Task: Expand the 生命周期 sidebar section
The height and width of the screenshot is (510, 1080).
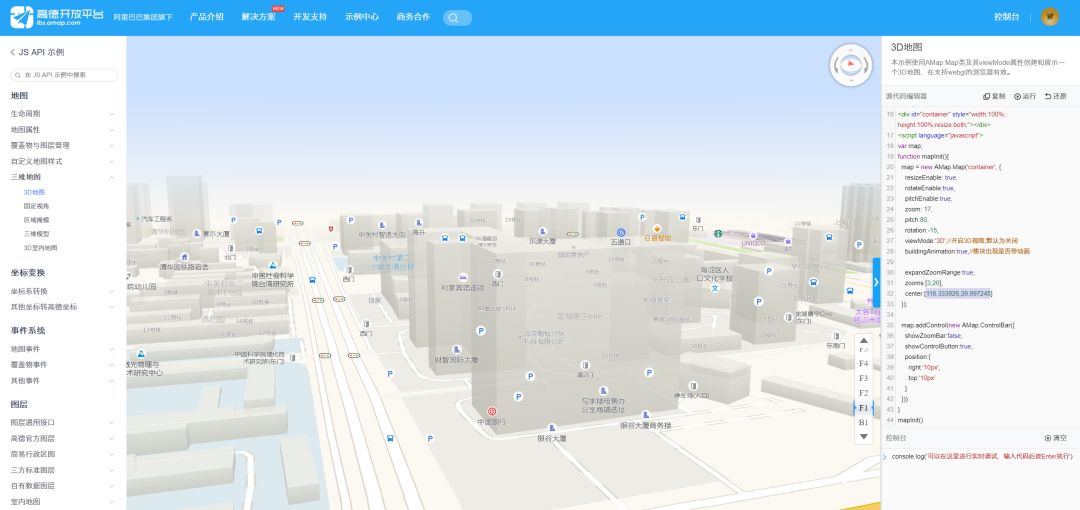Action: (x=62, y=113)
